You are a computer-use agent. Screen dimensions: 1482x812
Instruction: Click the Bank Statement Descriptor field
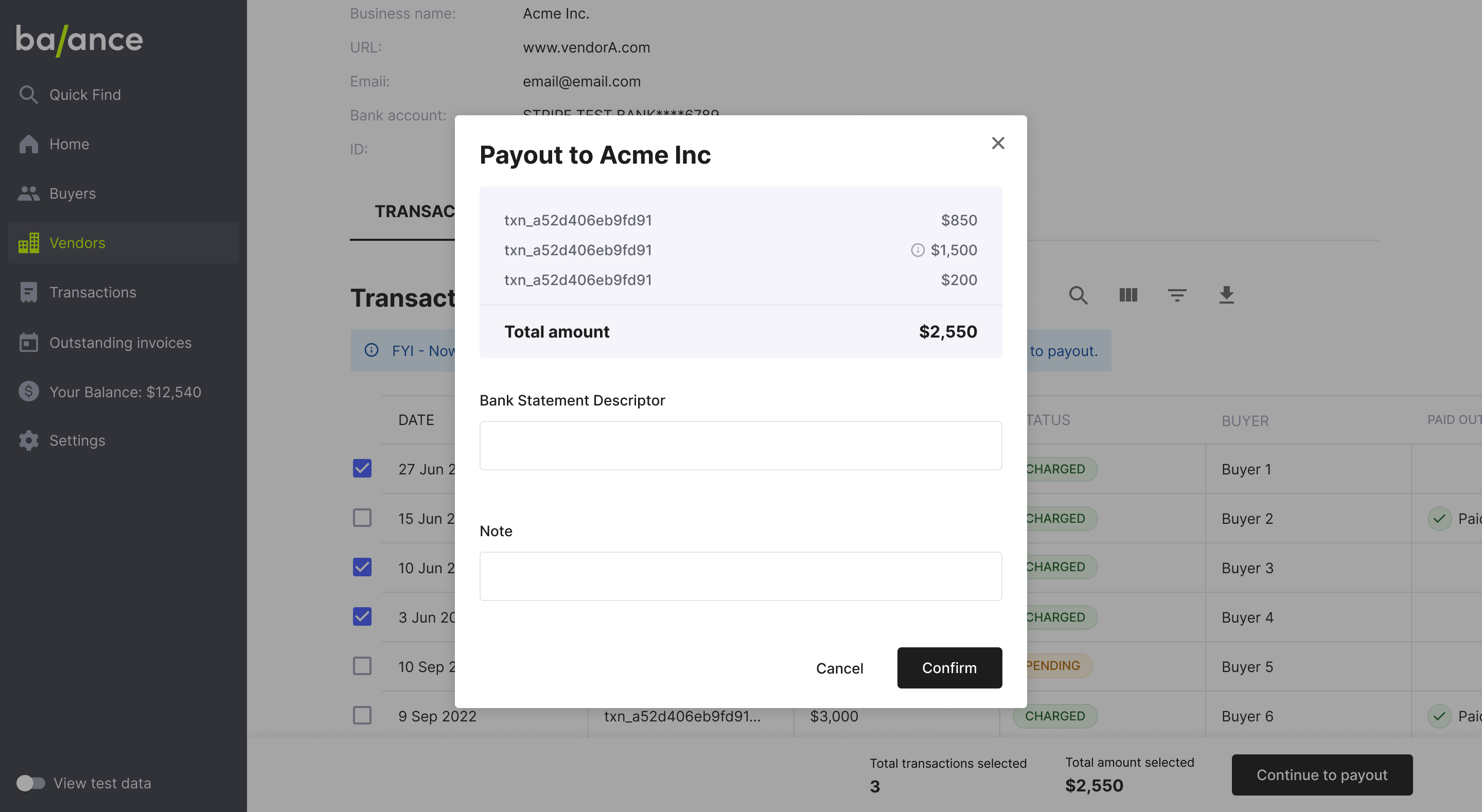[740, 446]
